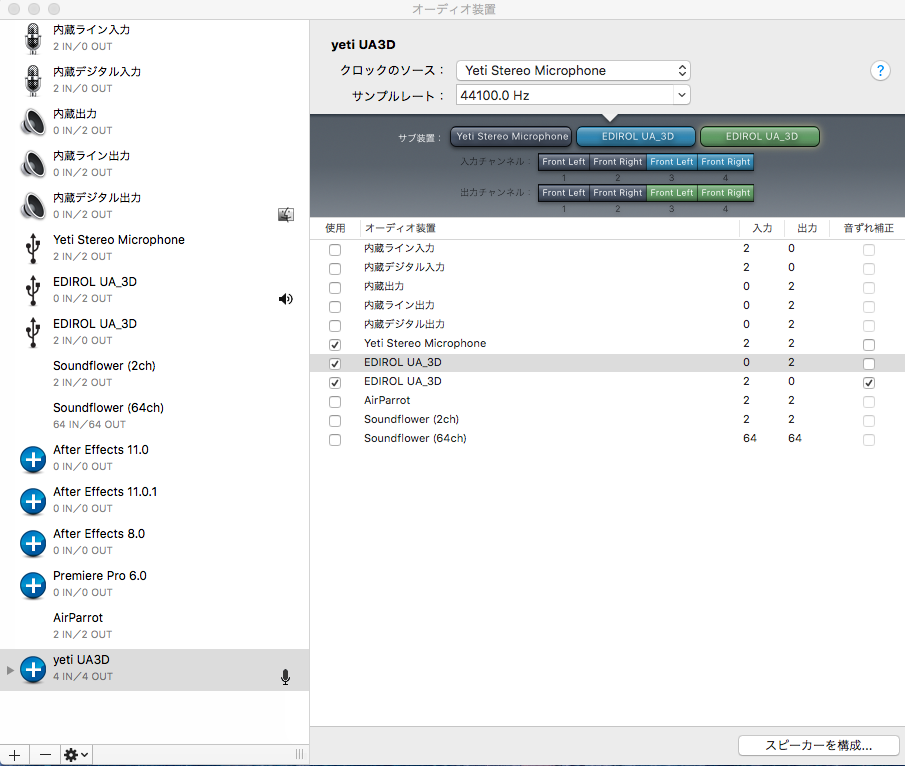Select Soundflower (64ch) in sidebar list
Screen dimensions: 905x766
pyautogui.click(x=154, y=416)
